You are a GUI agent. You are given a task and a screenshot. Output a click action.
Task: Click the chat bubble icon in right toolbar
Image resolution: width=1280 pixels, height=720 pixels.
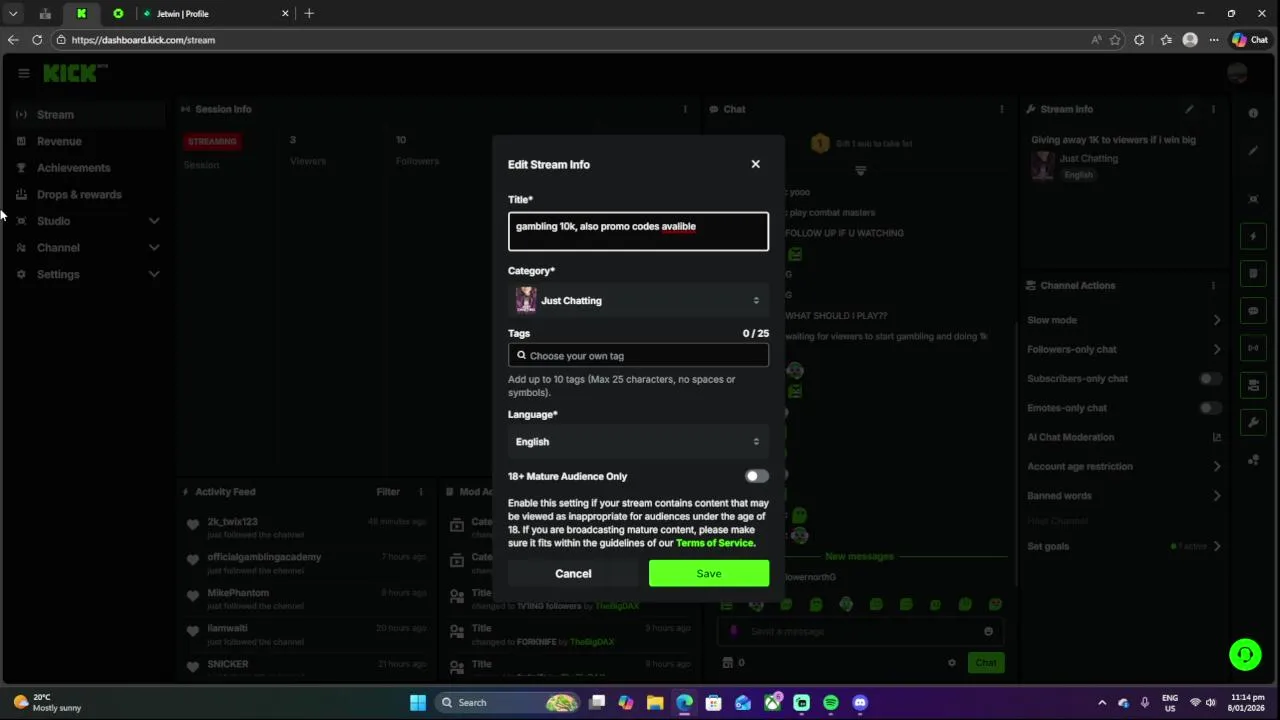coord(1253,311)
